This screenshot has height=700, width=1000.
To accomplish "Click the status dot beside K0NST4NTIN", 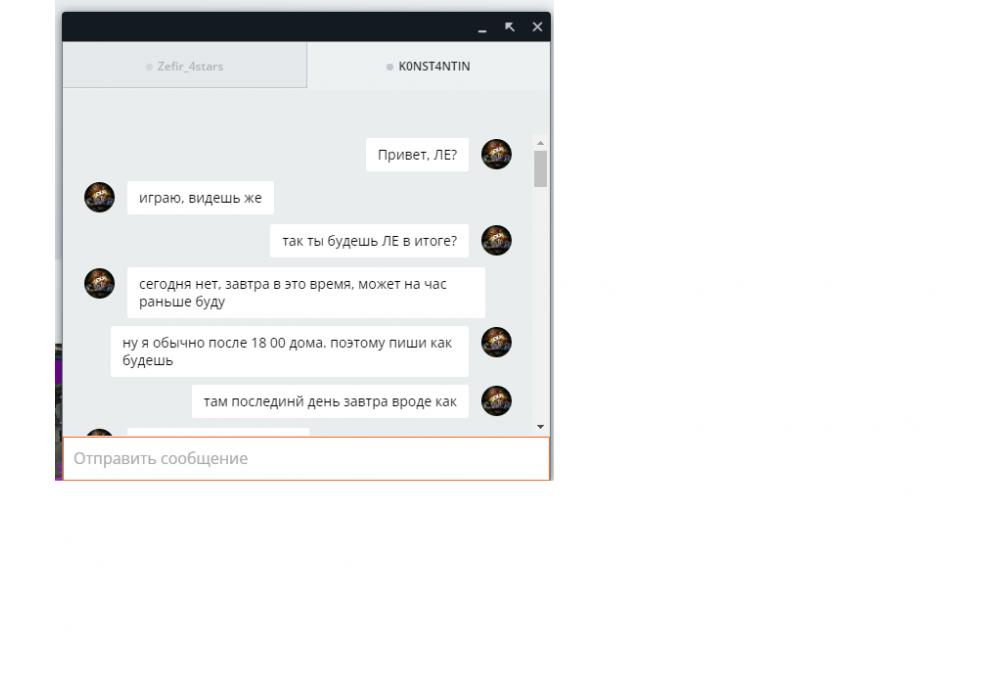I will [x=390, y=67].
